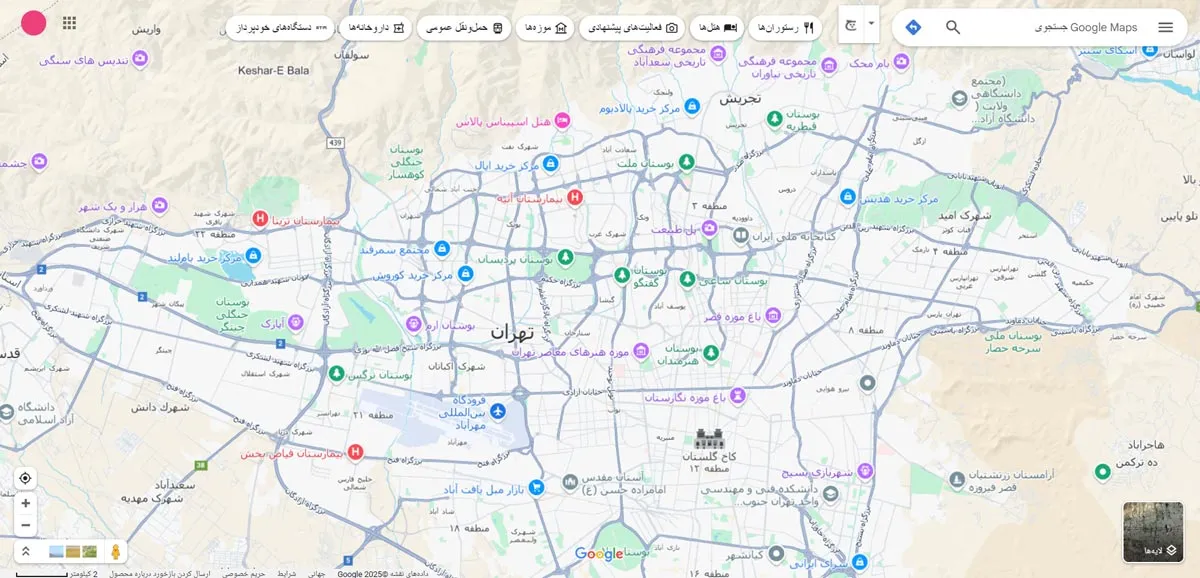Zoom in with the plus button
The height and width of the screenshot is (578, 1200).
25,504
